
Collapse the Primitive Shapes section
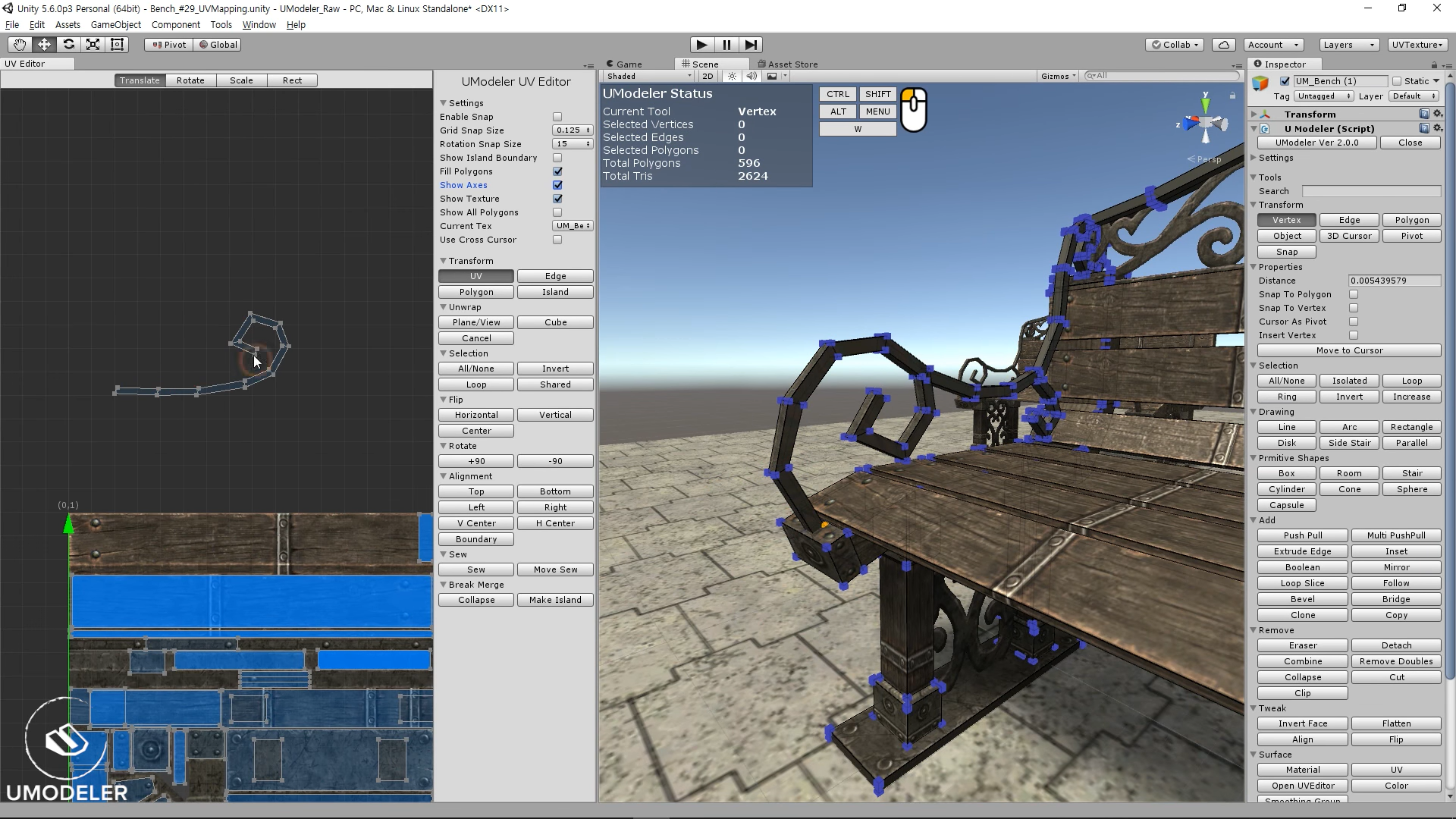pyautogui.click(x=1254, y=458)
